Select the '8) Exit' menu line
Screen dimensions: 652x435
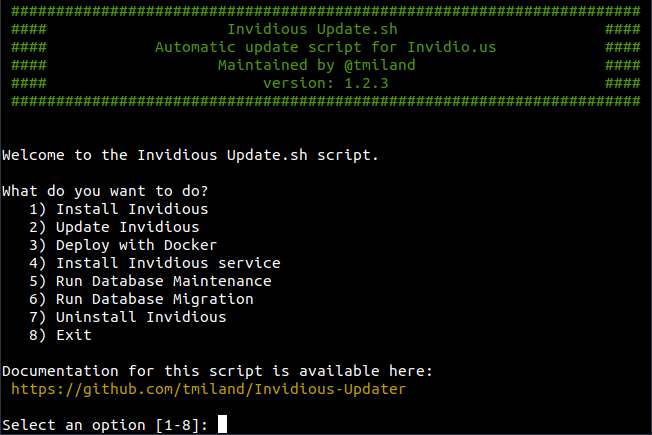click(x=60, y=335)
